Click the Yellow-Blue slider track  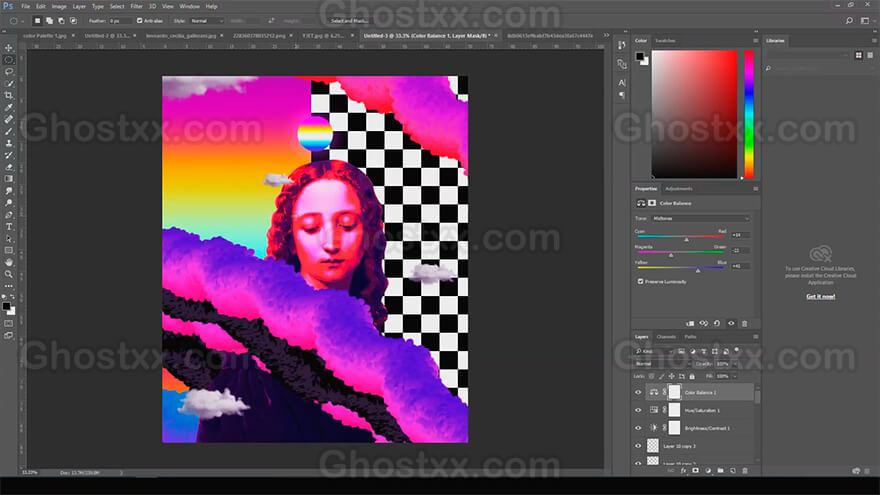point(681,268)
